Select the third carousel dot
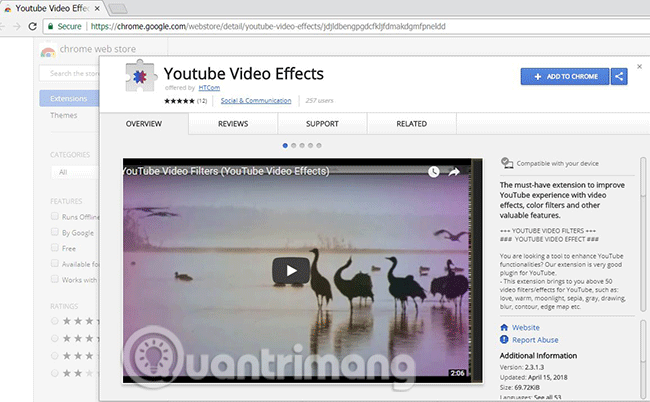Image resolution: width=650 pixels, height=402 pixels. click(302, 145)
